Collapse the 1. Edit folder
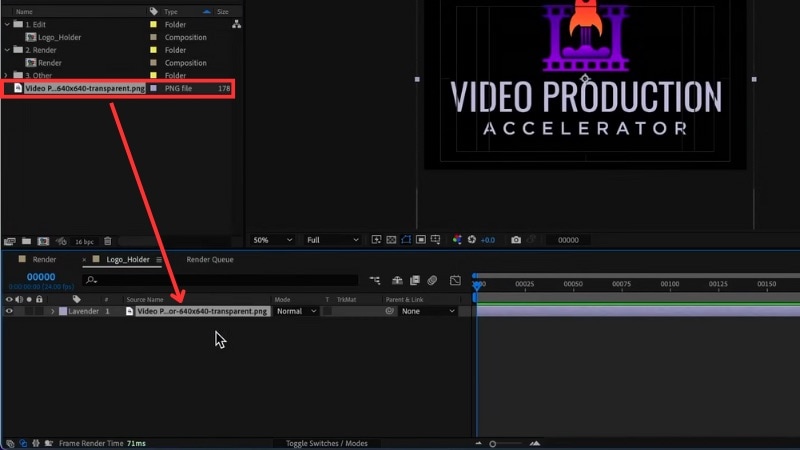Viewport: 800px width, 450px height. point(7,24)
